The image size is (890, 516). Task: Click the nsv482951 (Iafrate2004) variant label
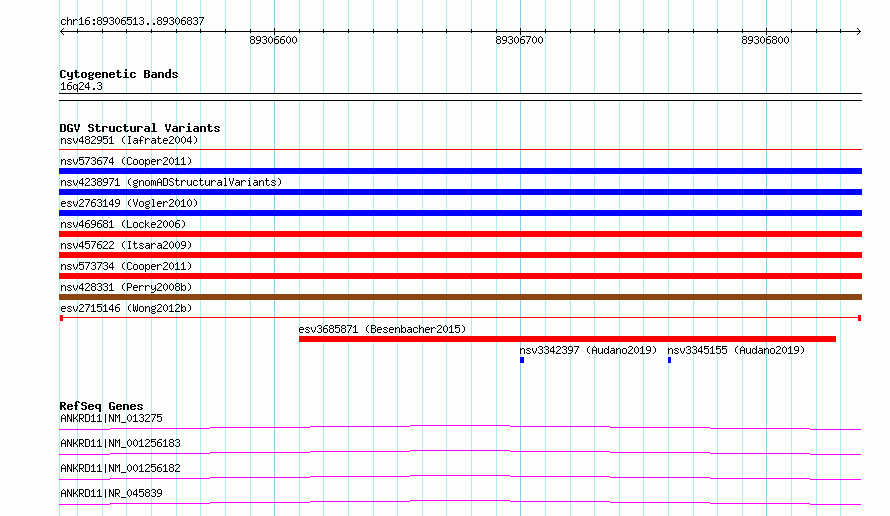pyautogui.click(x=129, y=140)
